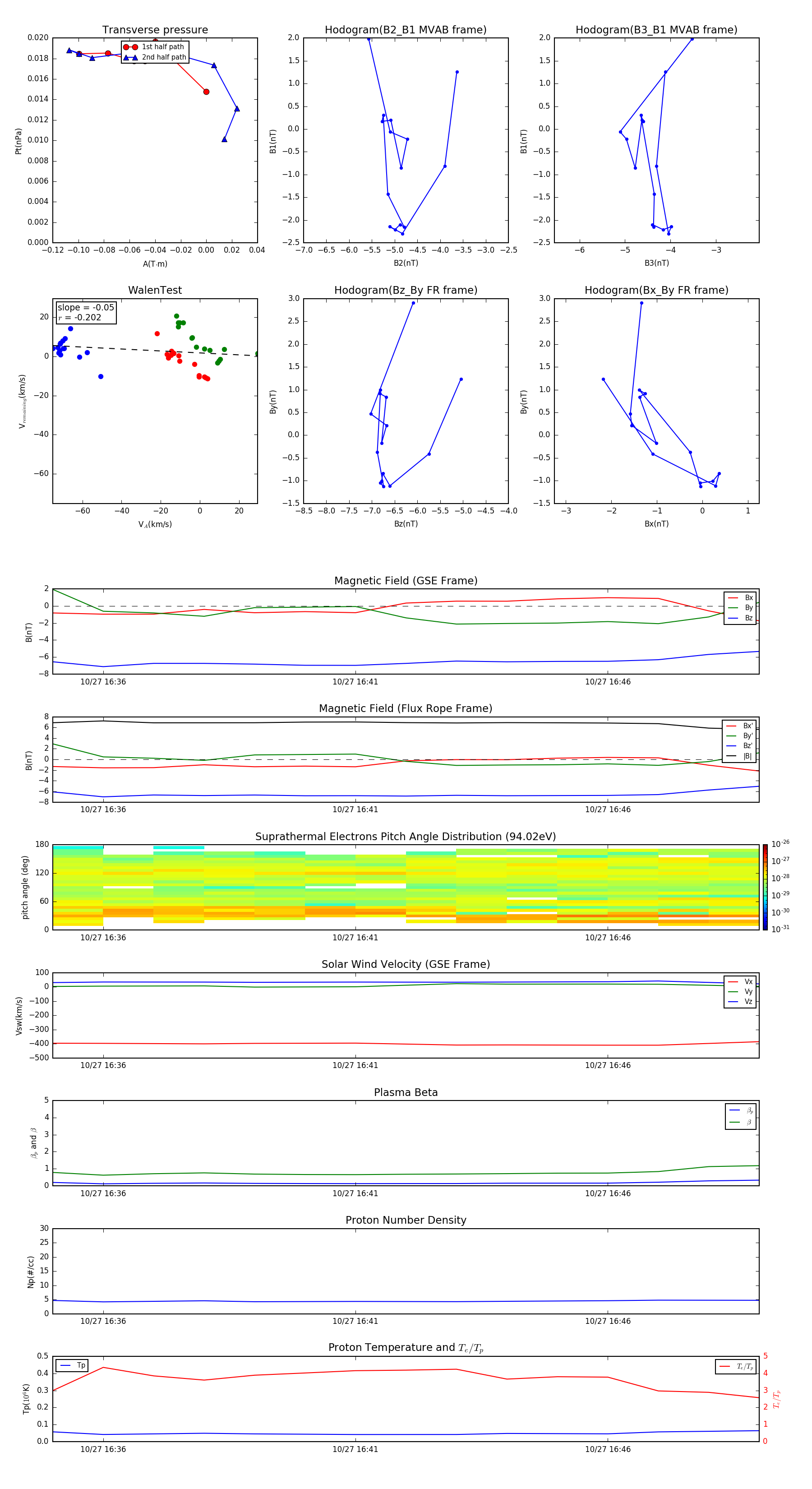Viewport: 812px width, 1489px height.
Task: Click the "slope = -0.05" annotation
Action: [x=86, y=308]
